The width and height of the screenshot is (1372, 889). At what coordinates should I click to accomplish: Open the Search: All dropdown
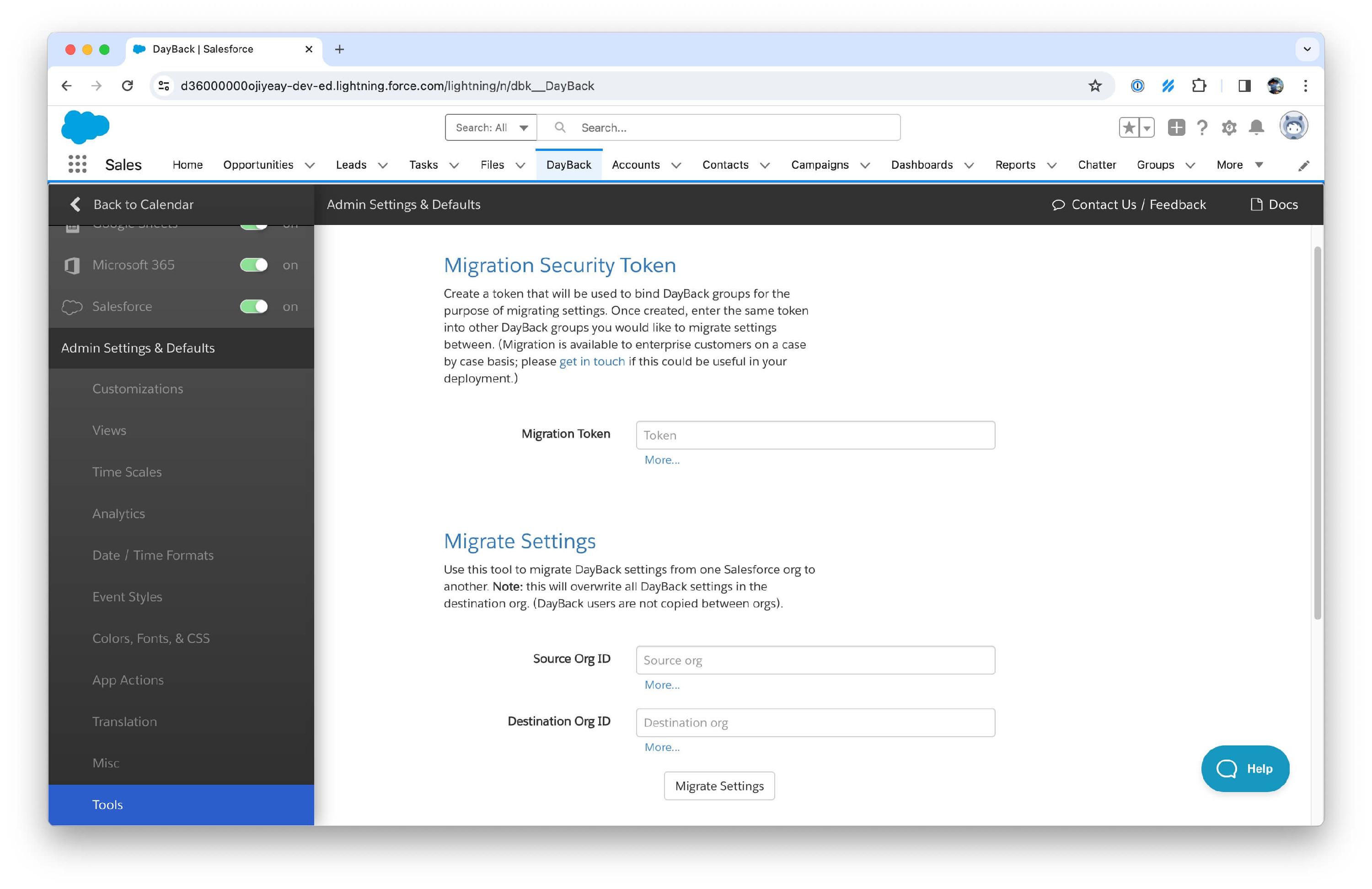[491, 128]
